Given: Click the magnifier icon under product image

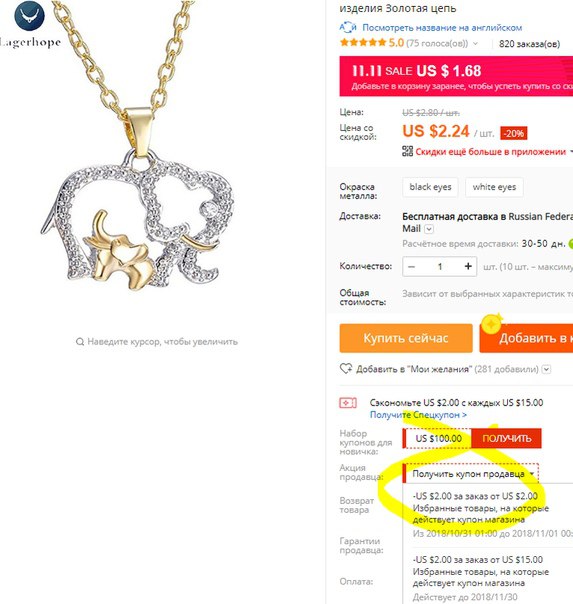Looking at the screenshot, I should [80, 342].
